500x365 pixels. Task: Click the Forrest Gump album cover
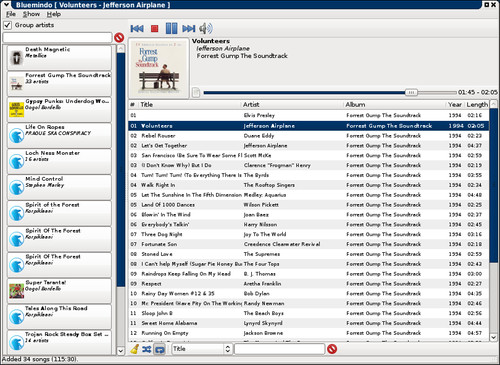(159, 68)
